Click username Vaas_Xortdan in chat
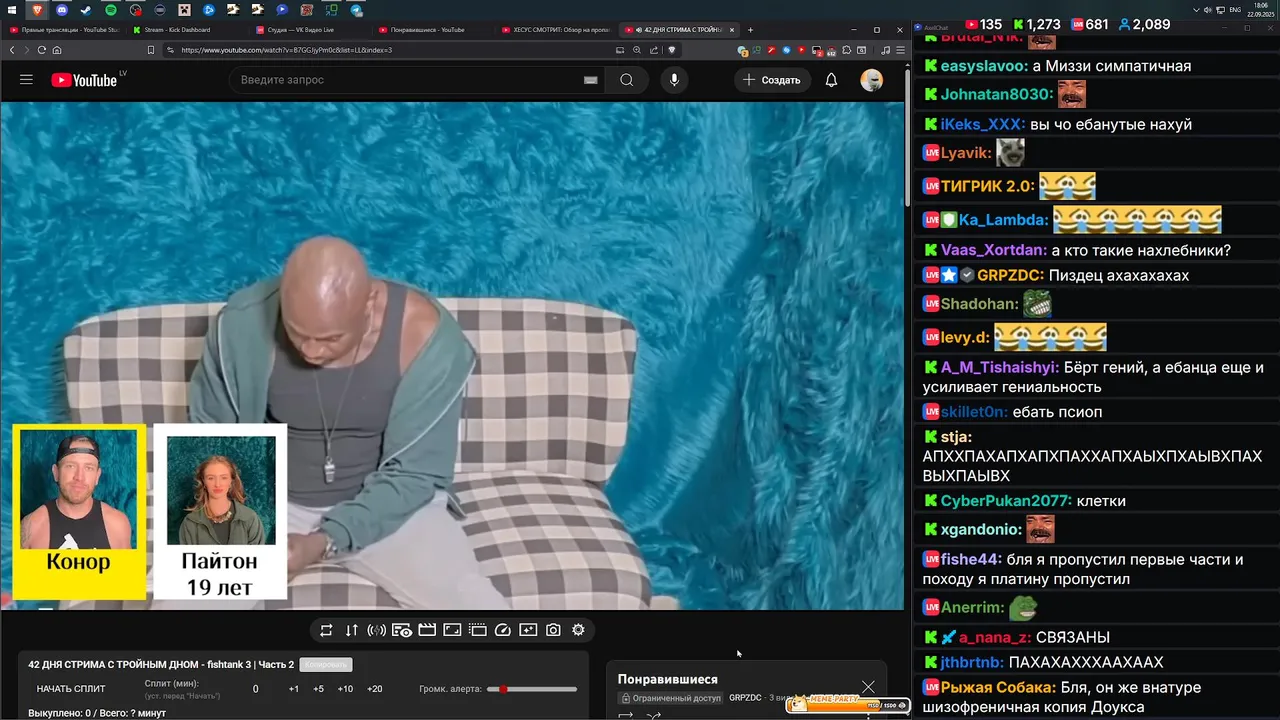The width and height of the screenshot is (1280, 720). 994,250
